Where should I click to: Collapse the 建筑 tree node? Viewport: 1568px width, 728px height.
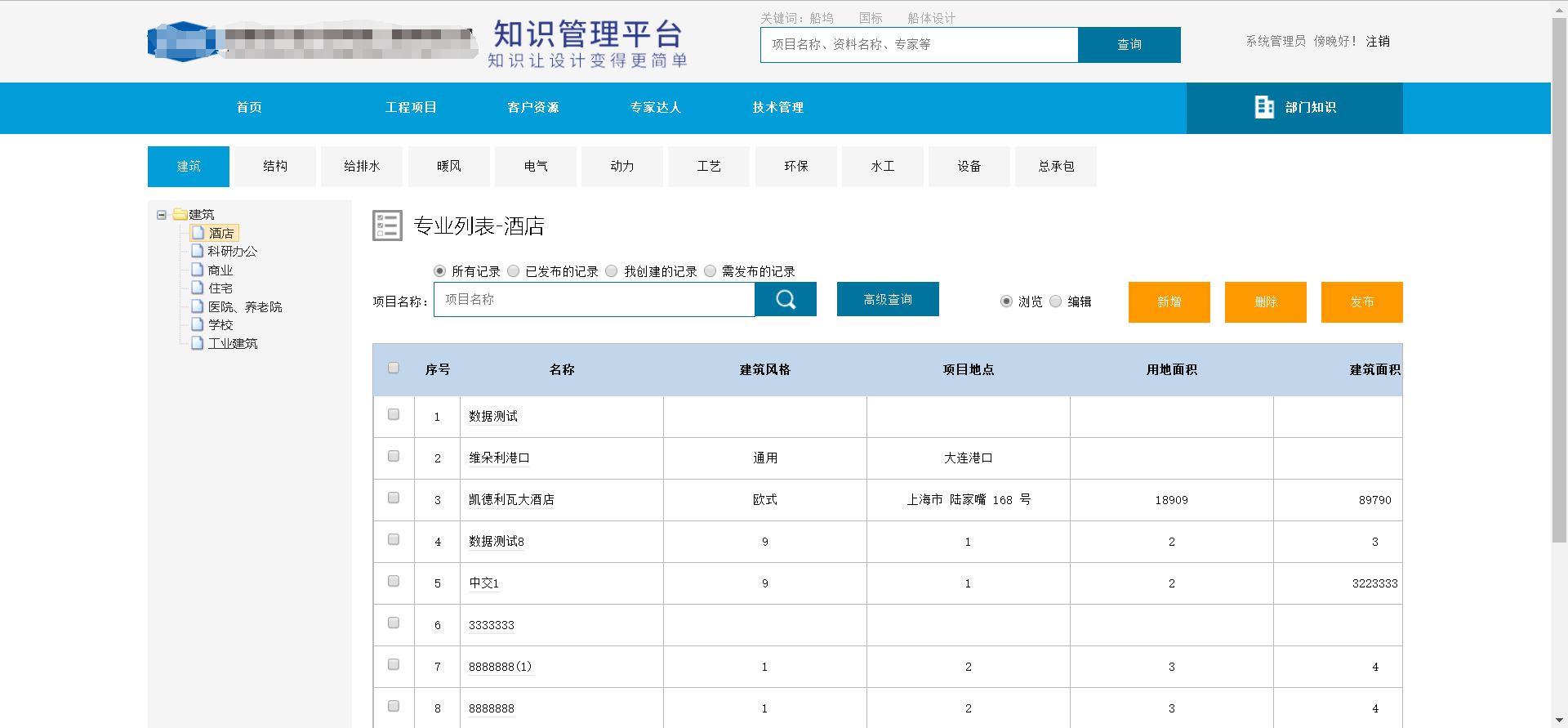click(162, 215)
